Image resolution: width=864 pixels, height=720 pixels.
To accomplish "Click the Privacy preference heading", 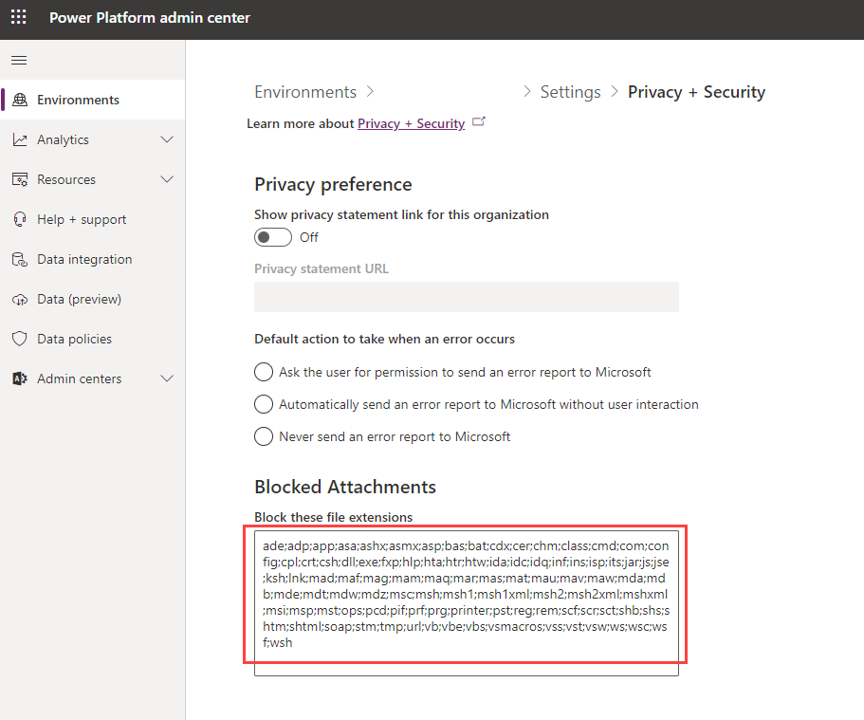I will [333, 185].
